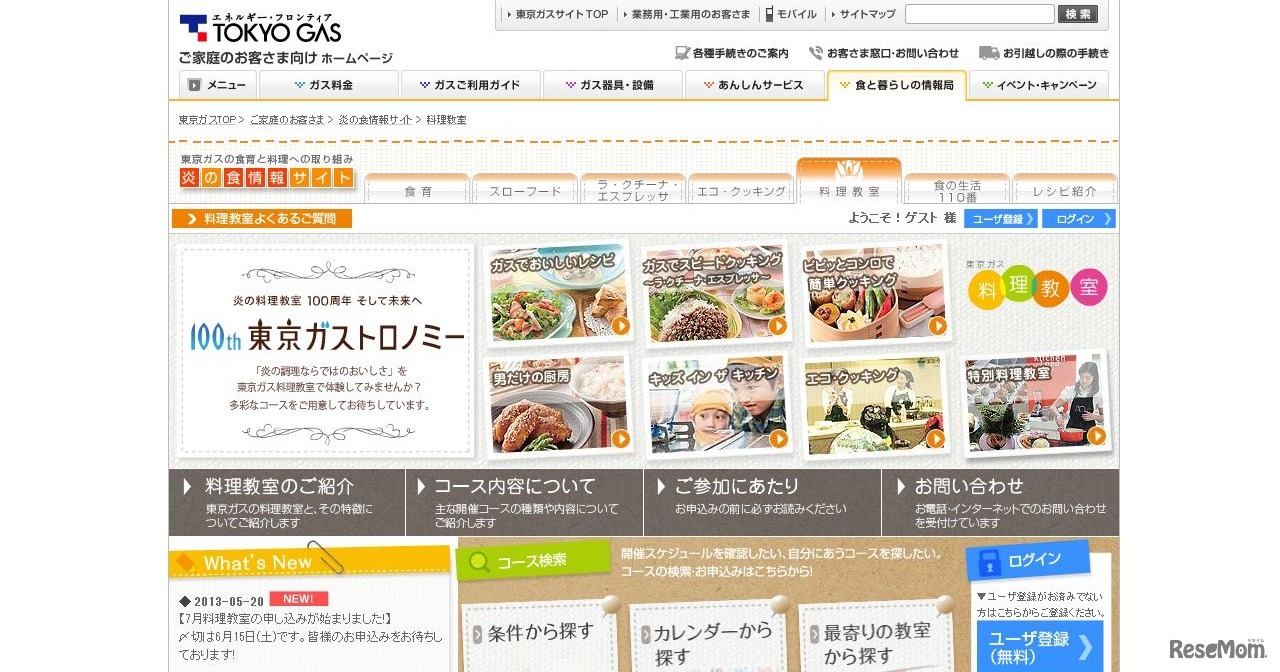
Task: Click the コース検索 magnifier icon
Action: click(x=479, y=563)
